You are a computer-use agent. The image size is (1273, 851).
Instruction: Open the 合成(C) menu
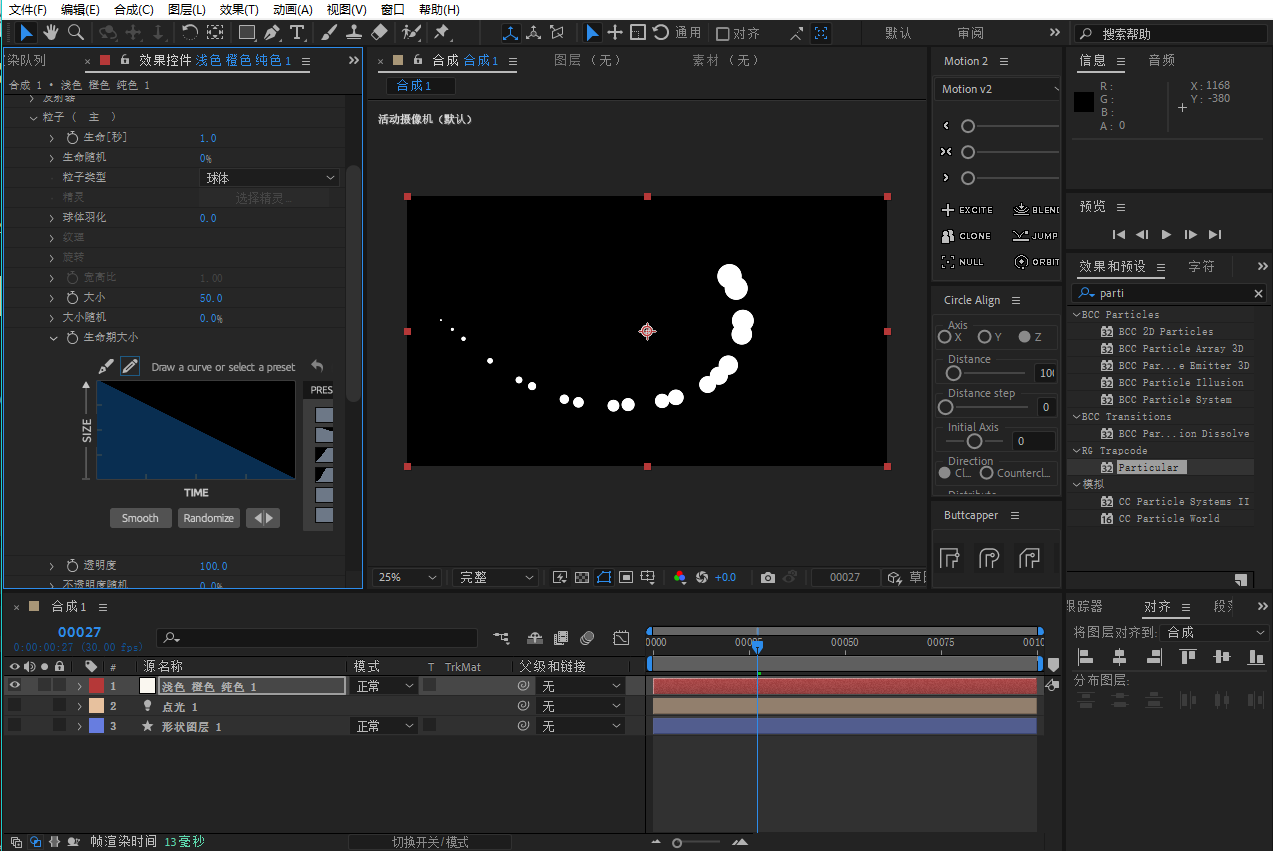pos(134,9)
